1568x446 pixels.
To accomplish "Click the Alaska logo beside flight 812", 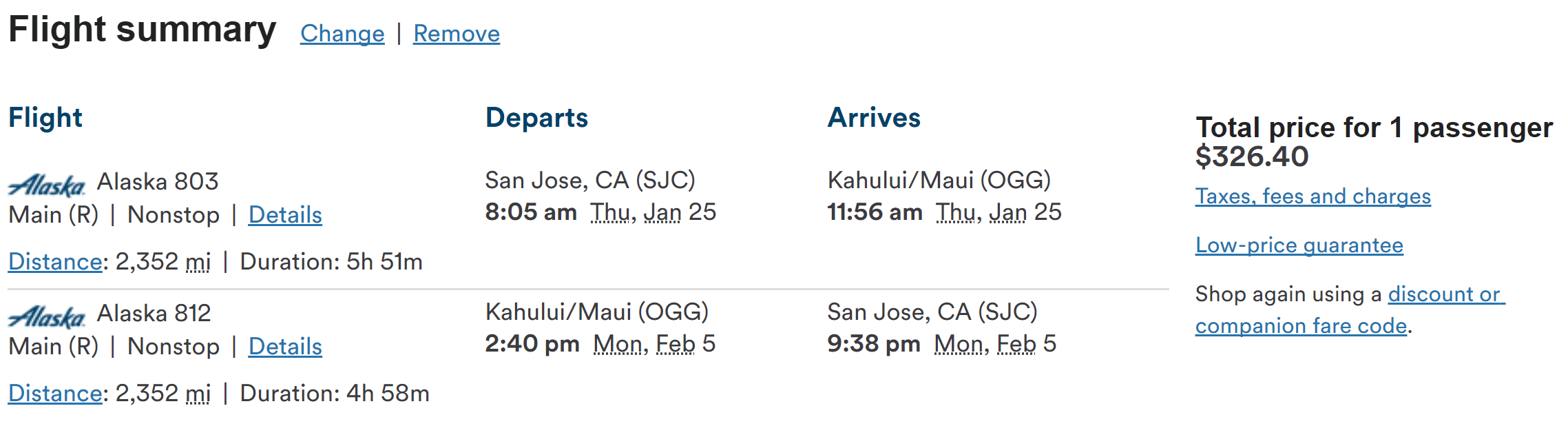I will 46,316.
